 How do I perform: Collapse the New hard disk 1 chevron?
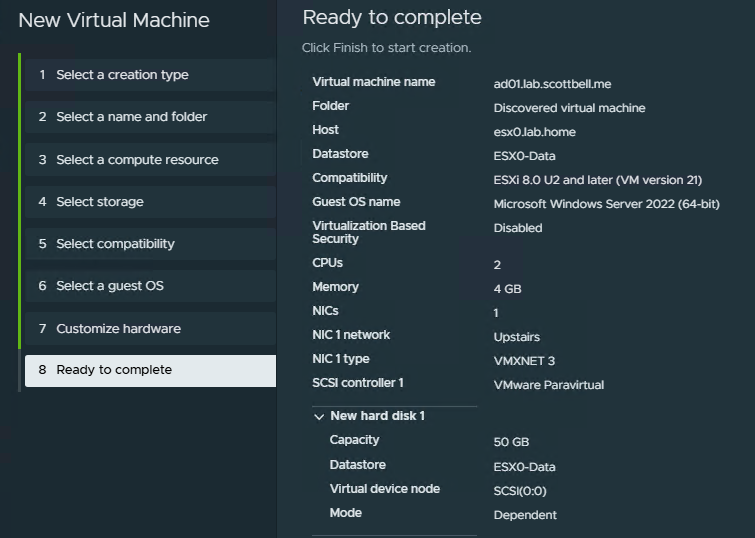pos(319,416)
